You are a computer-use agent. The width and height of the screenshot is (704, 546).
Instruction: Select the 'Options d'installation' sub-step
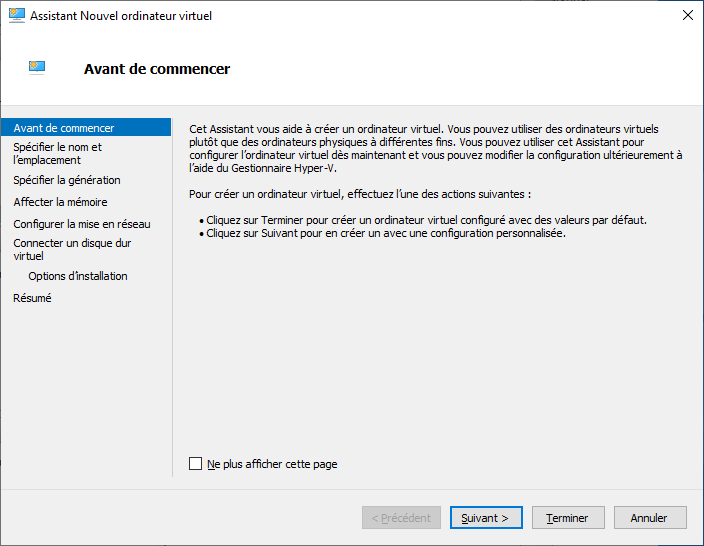tap(78, 276)
